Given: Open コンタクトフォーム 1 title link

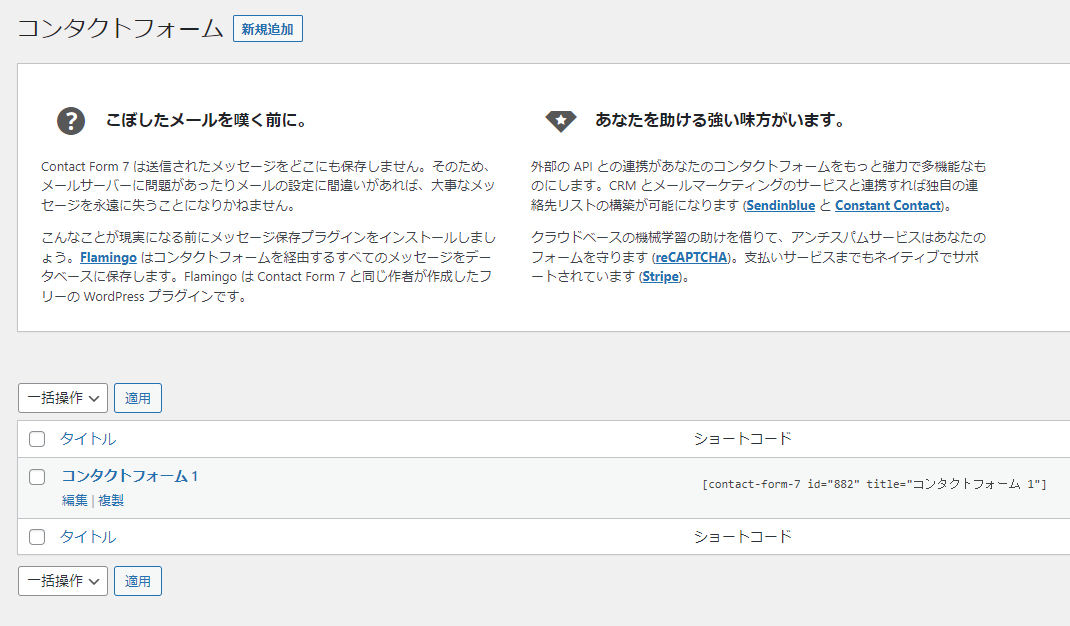Looking at the screenshot, I should tap(129, 476).
